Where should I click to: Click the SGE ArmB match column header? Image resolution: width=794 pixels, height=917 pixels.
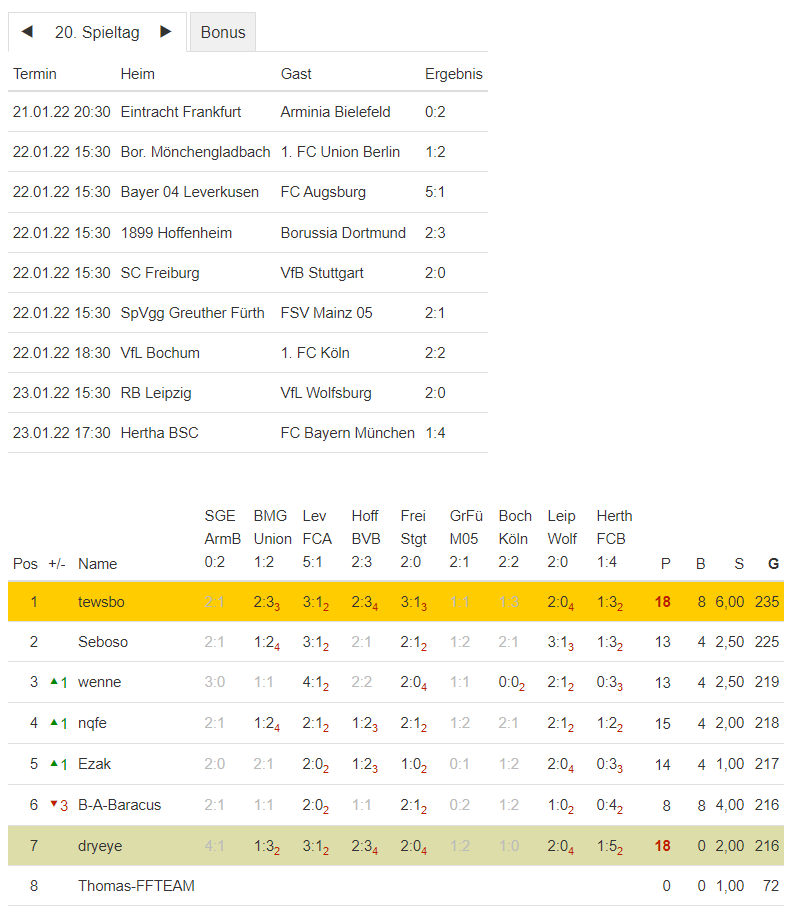pyautogui.click(x=221, y=539)
